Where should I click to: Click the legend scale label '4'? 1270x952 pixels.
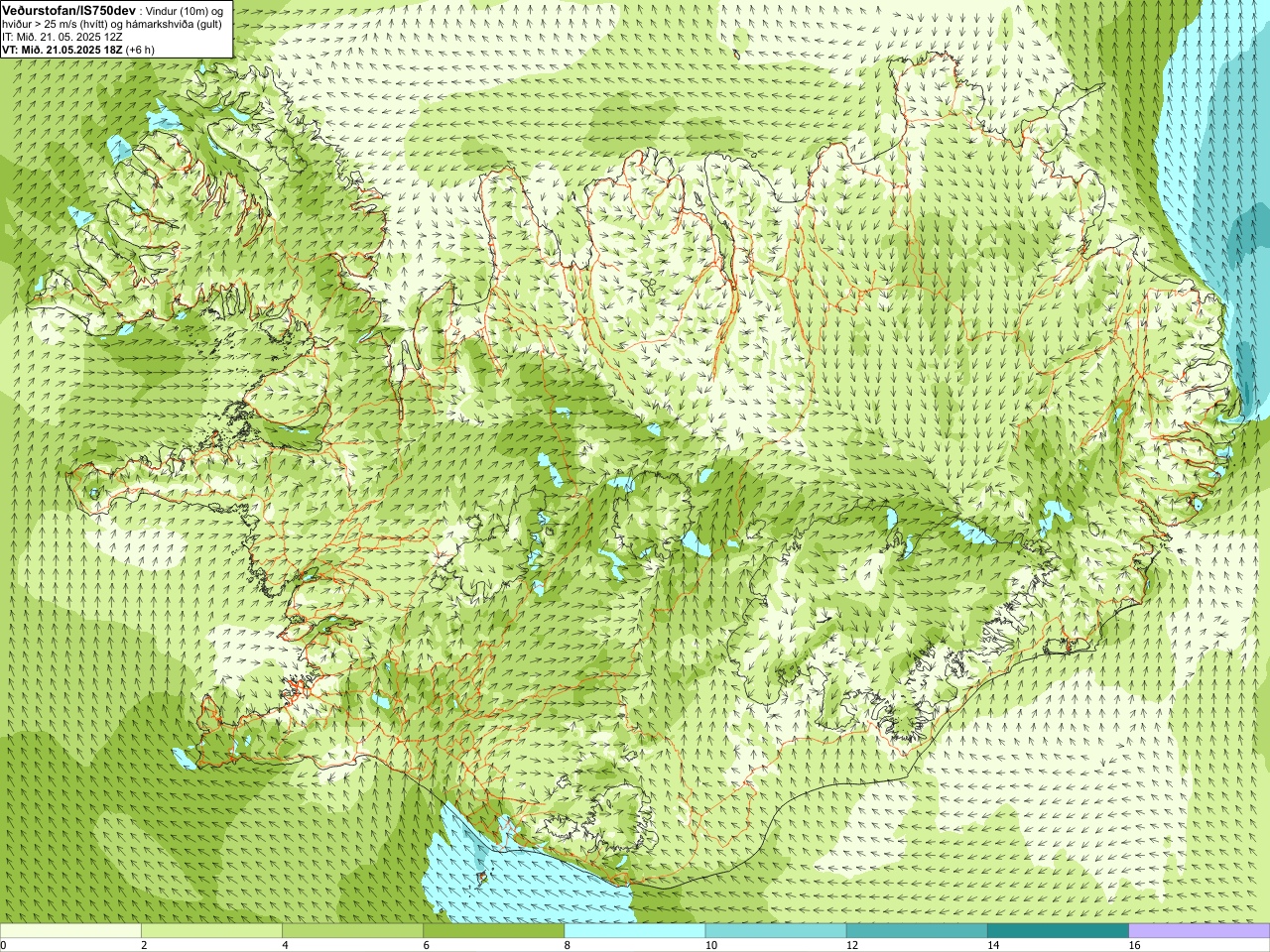tap(285, 946)
